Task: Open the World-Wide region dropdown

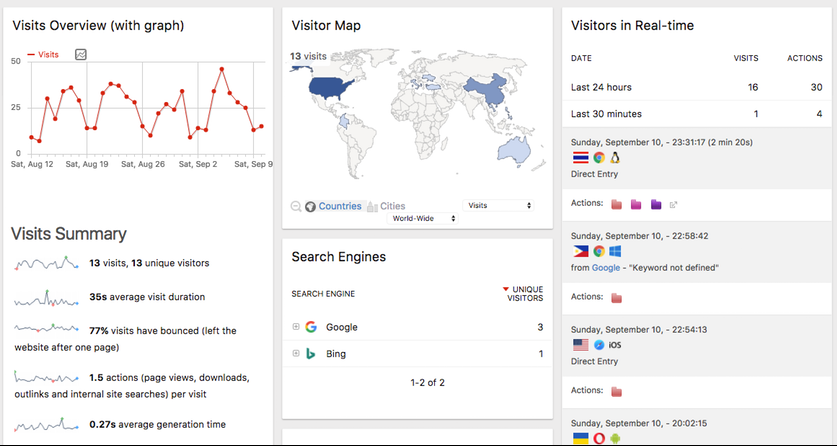Action: 422,218
